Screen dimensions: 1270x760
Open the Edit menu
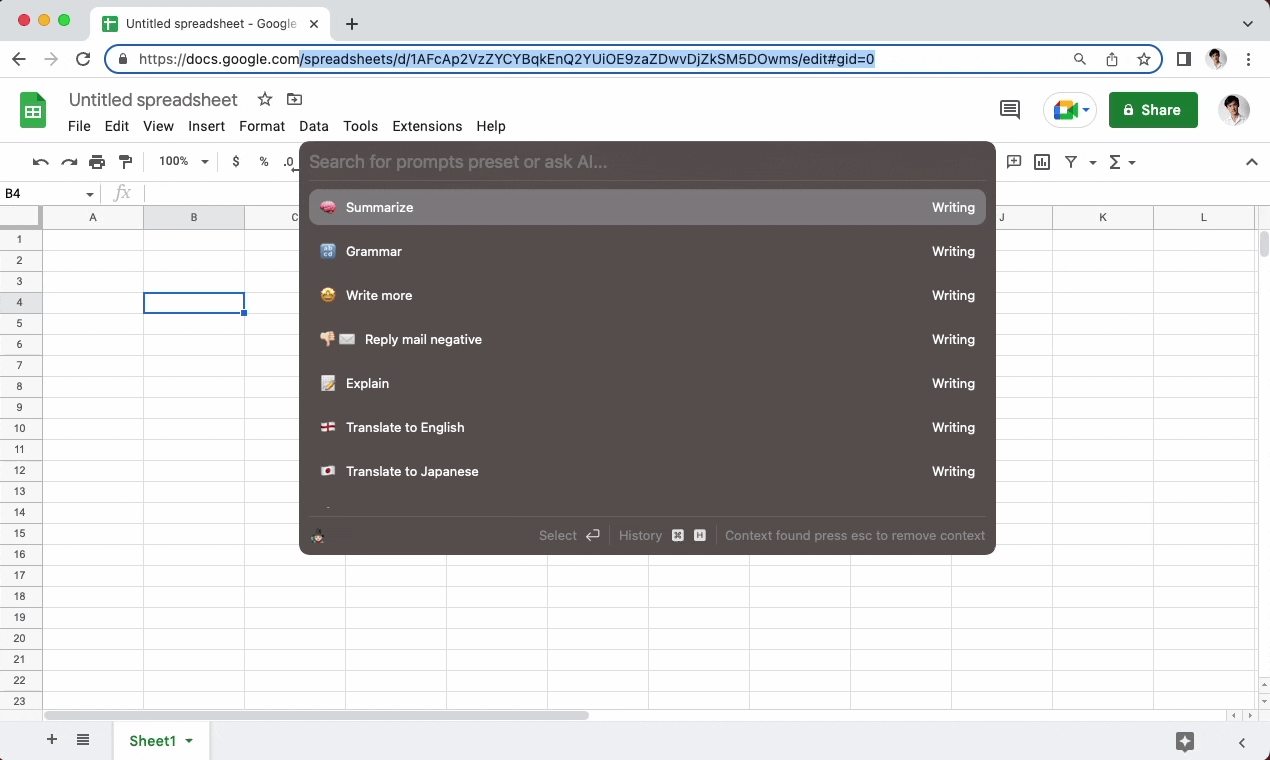(117, 126)
